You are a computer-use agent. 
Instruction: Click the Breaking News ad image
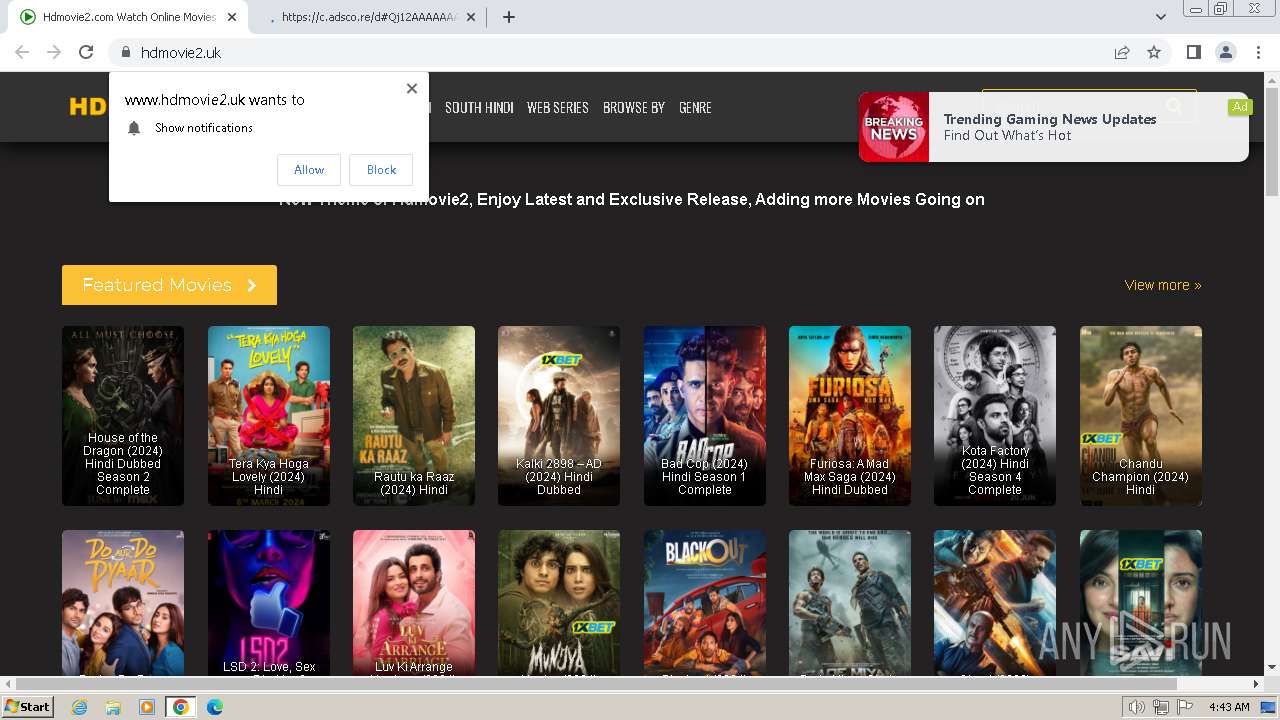coord(894,127)
